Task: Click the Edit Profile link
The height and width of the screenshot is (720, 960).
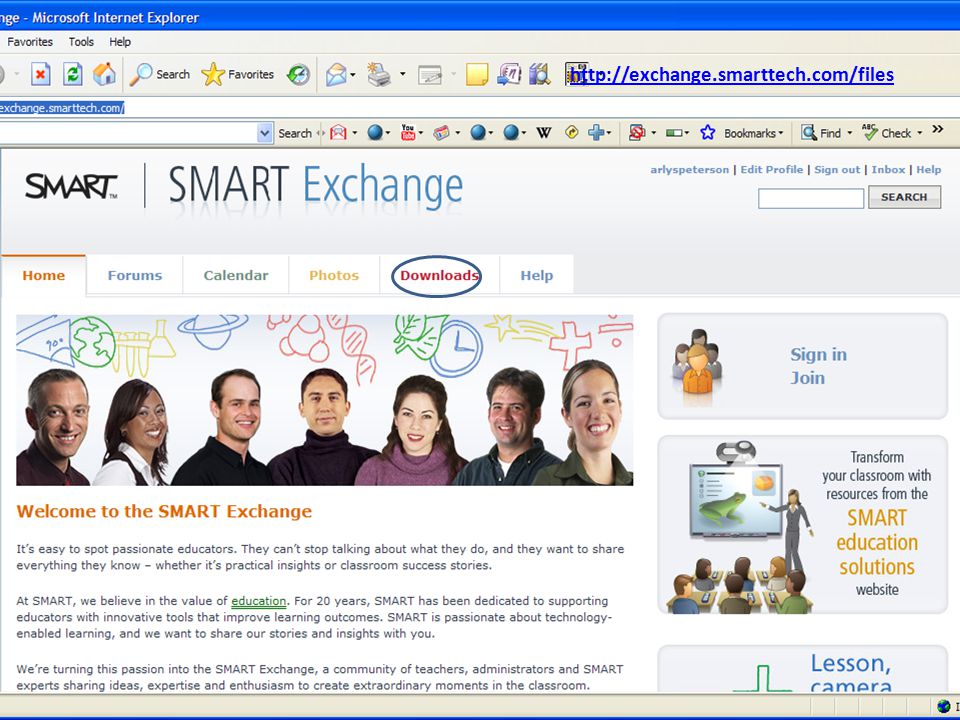Action: point(771,170)
